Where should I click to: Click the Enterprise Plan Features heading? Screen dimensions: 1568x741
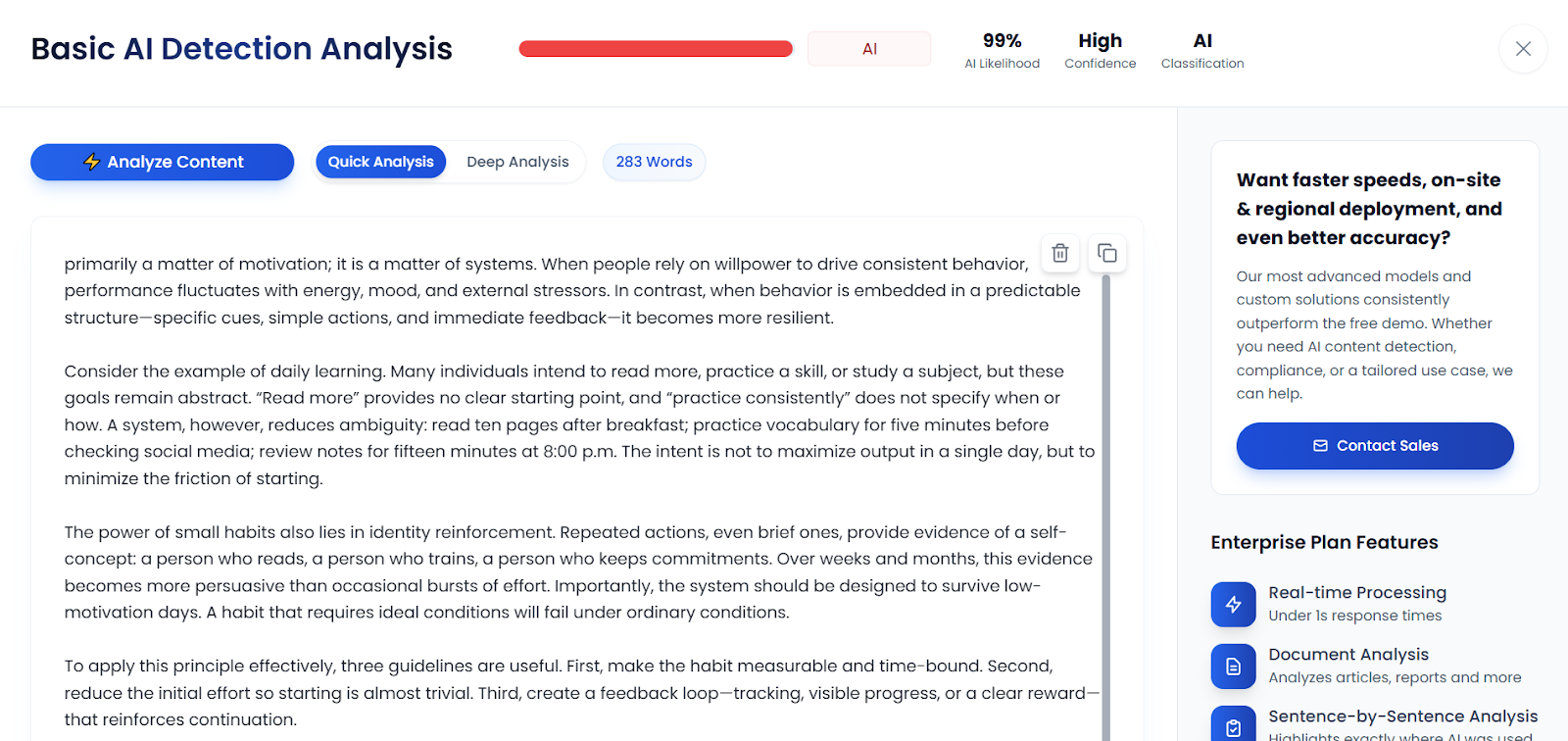(x=1324, y=542)
